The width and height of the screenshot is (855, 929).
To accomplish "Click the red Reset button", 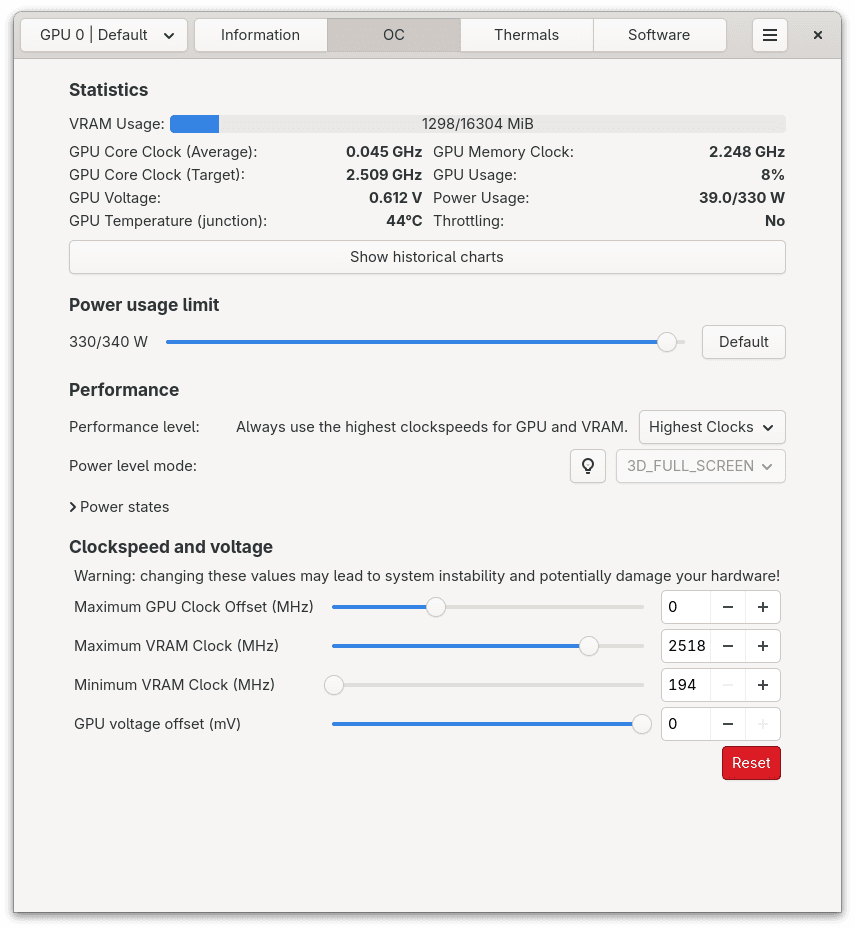I will pos(751,763).
